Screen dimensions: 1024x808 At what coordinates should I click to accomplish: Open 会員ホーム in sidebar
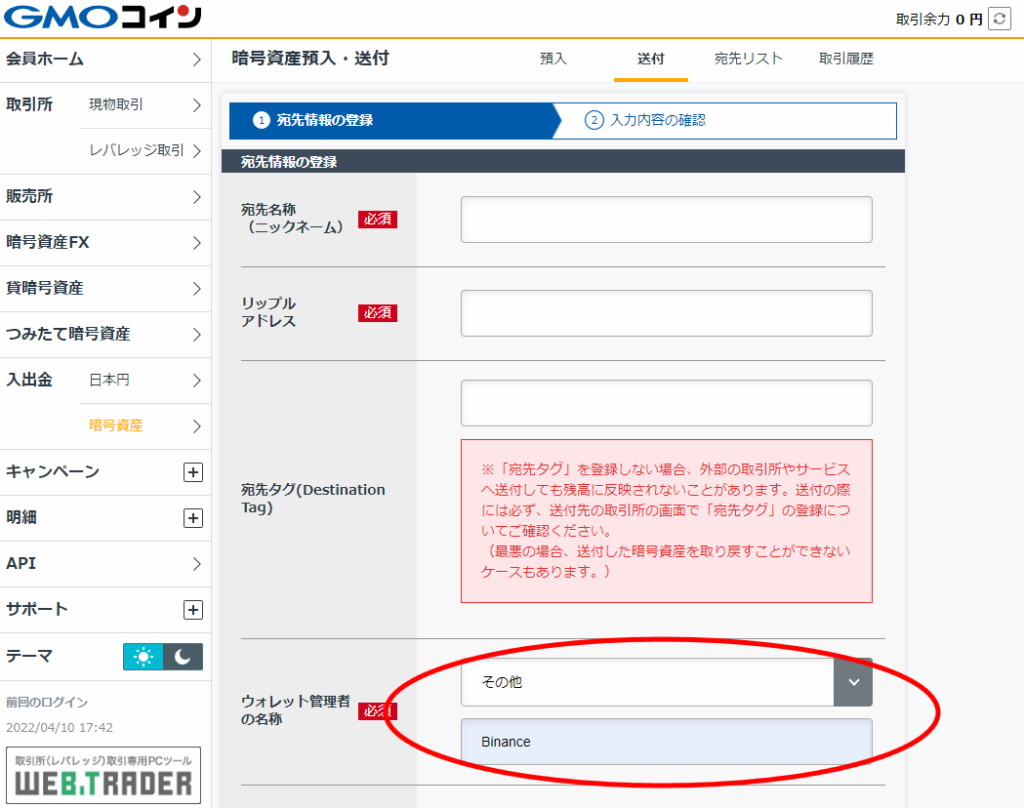click(105, 59)
